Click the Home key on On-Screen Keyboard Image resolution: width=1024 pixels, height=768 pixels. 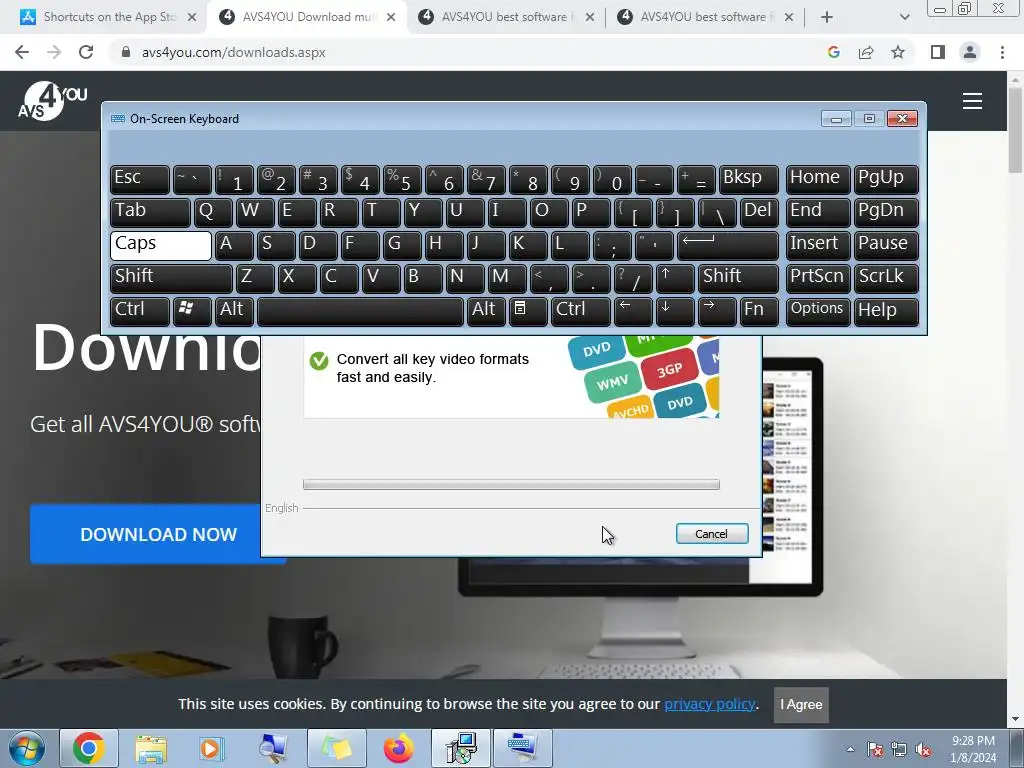818,180
